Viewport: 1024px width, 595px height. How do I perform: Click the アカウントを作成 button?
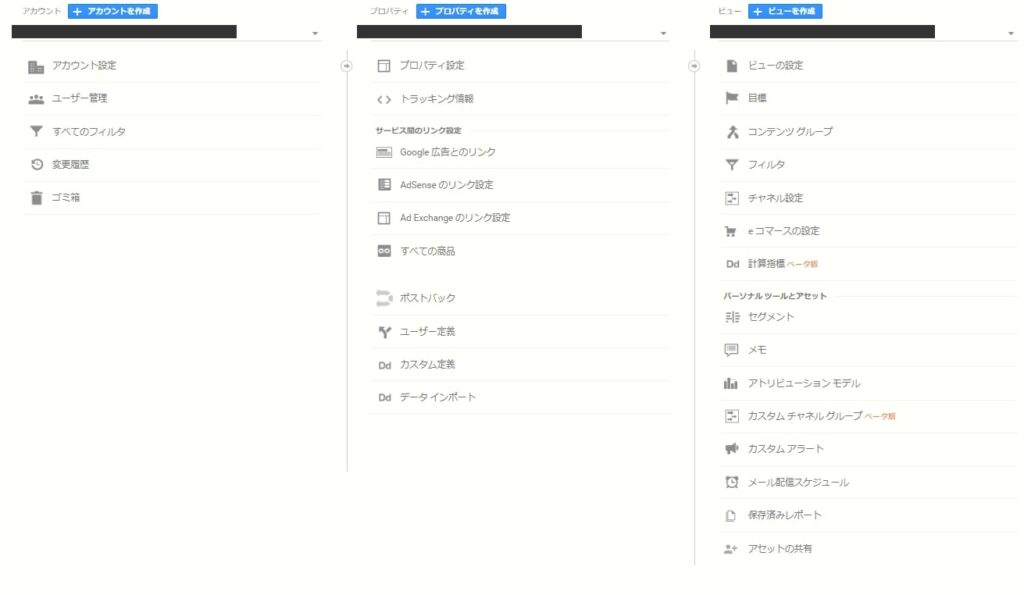click(x=112, y=11)
